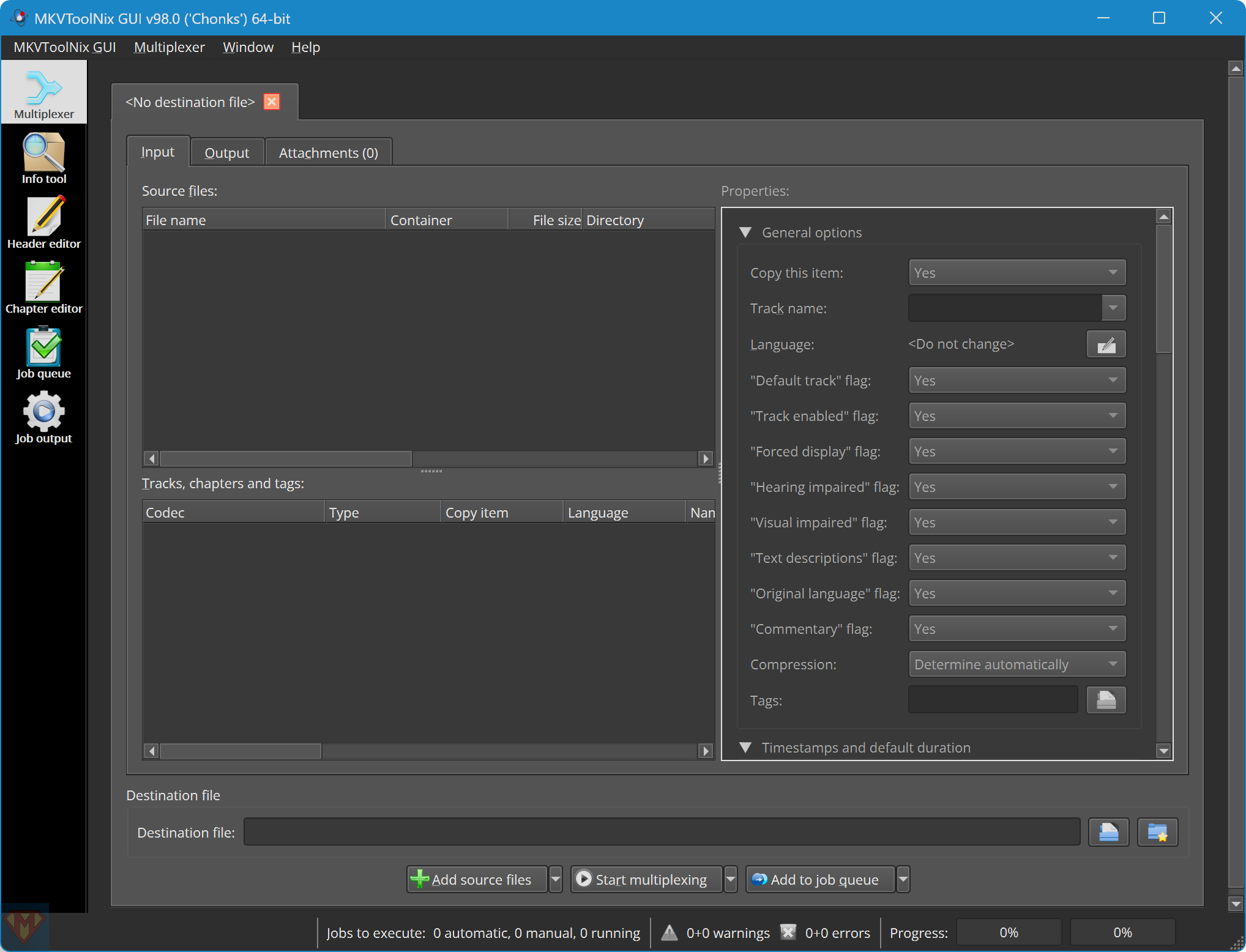Switch to the Output tab
This screenshot has width=1246, height=952.
pos(226,152)
